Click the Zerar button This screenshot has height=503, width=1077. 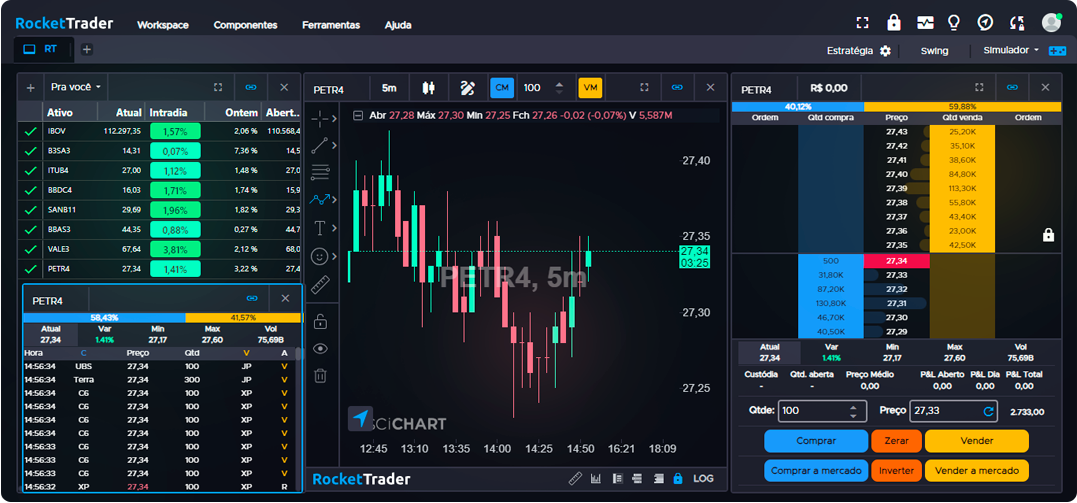pyautogui.click(x=896, y=440)
